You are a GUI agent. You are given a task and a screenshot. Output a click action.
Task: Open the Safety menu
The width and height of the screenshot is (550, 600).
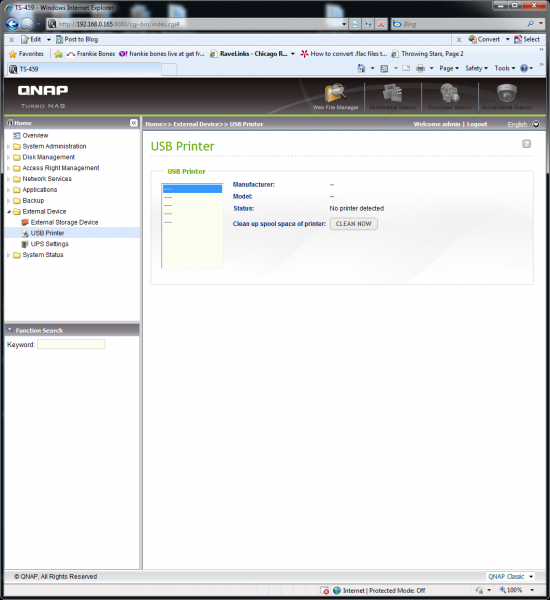[477, 68]
